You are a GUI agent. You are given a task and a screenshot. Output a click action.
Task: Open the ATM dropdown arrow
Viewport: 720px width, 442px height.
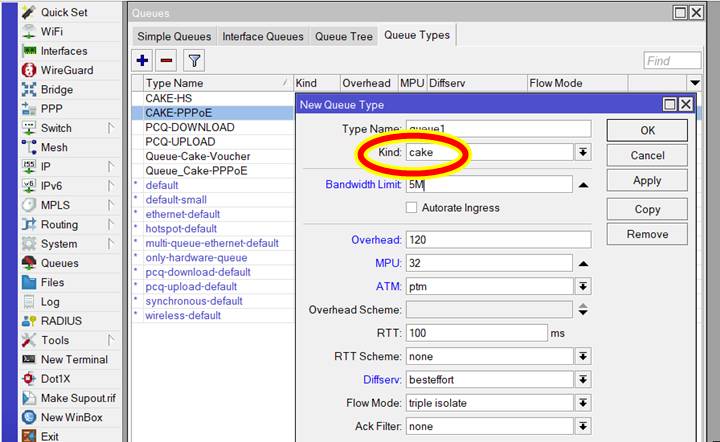[x=583, y=286]
